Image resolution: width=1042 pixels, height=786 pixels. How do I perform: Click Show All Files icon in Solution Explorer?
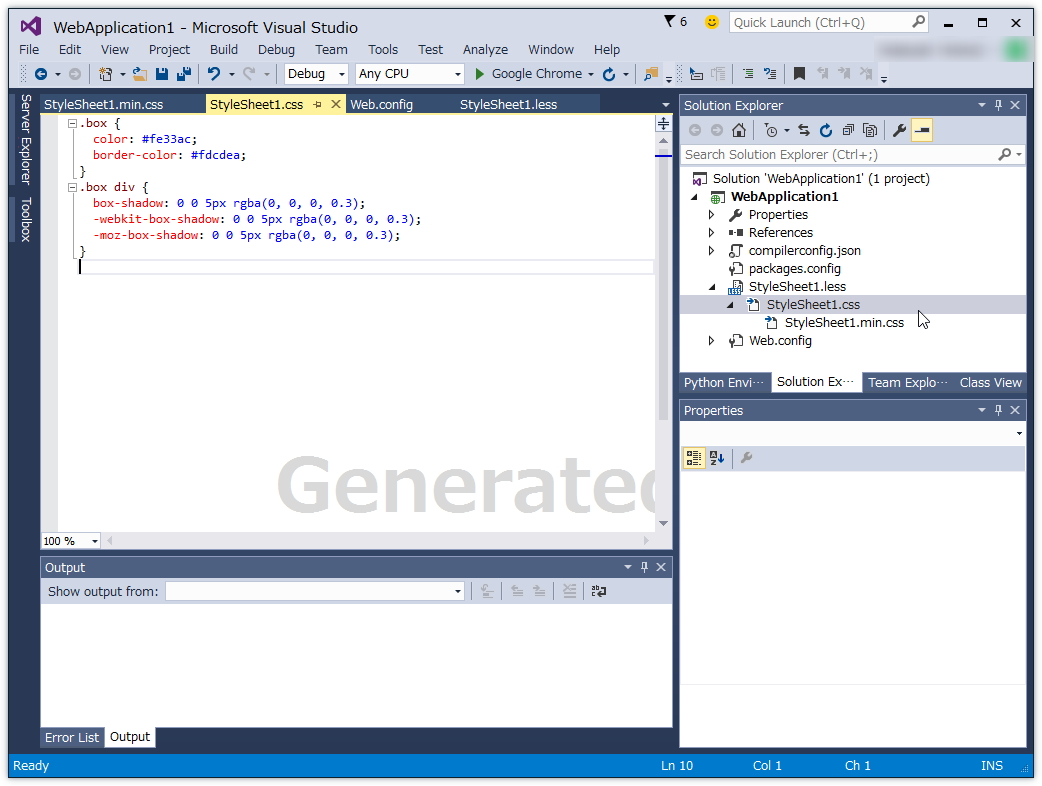870,130
